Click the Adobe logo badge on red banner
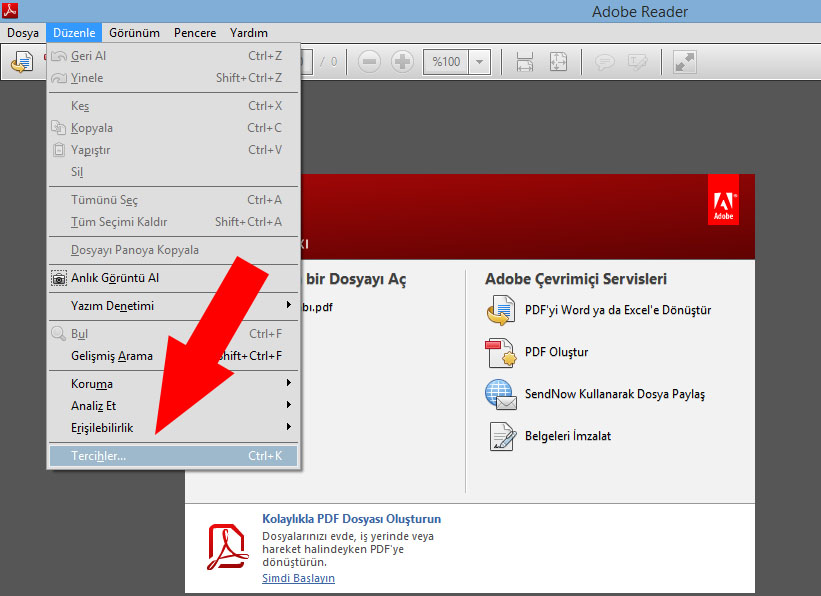The height and width of the screenshot is (596, 821). pyautogui.click(x=723, y=200)
